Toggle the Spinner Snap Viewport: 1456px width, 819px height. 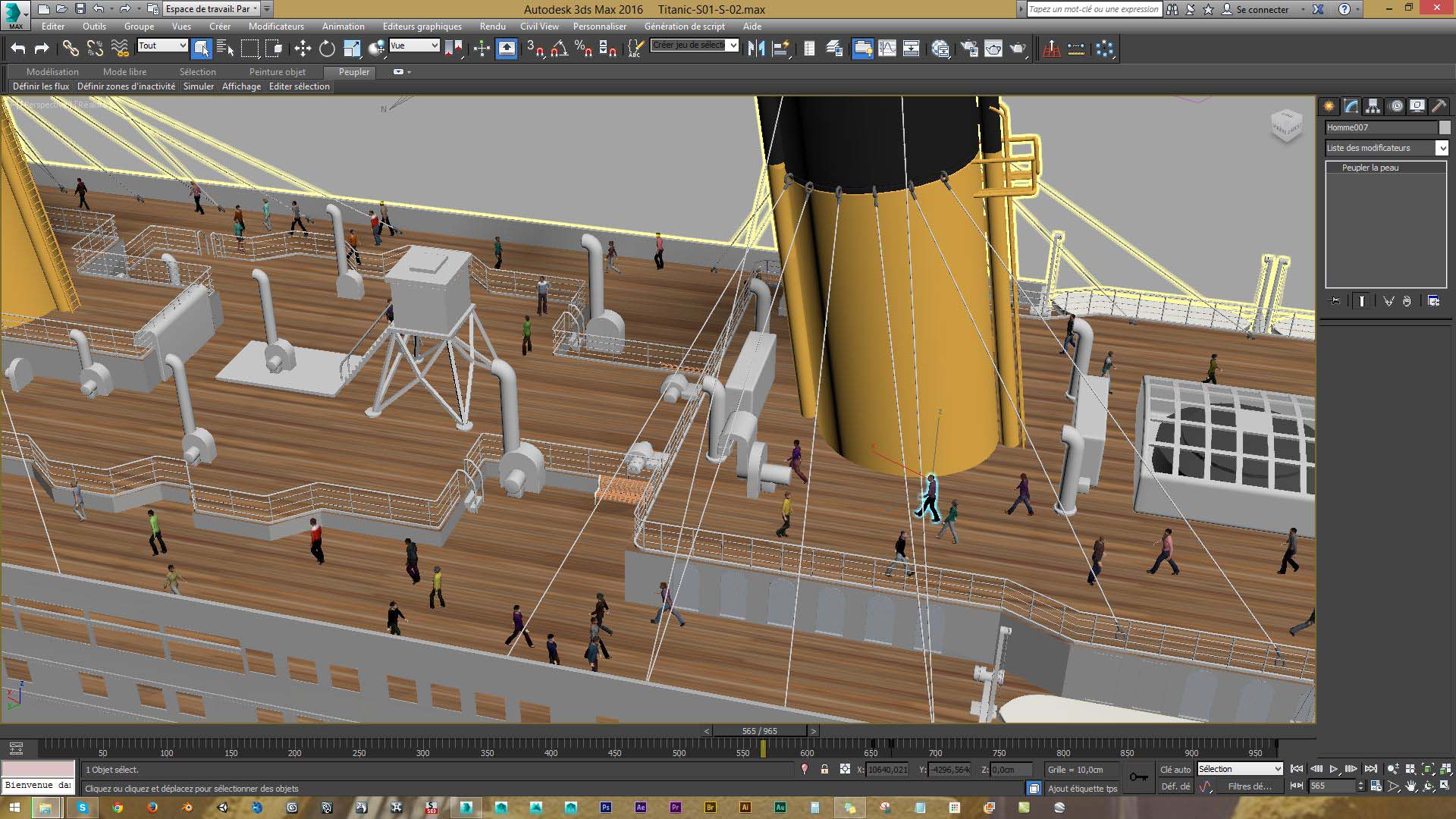pos(607,49)
